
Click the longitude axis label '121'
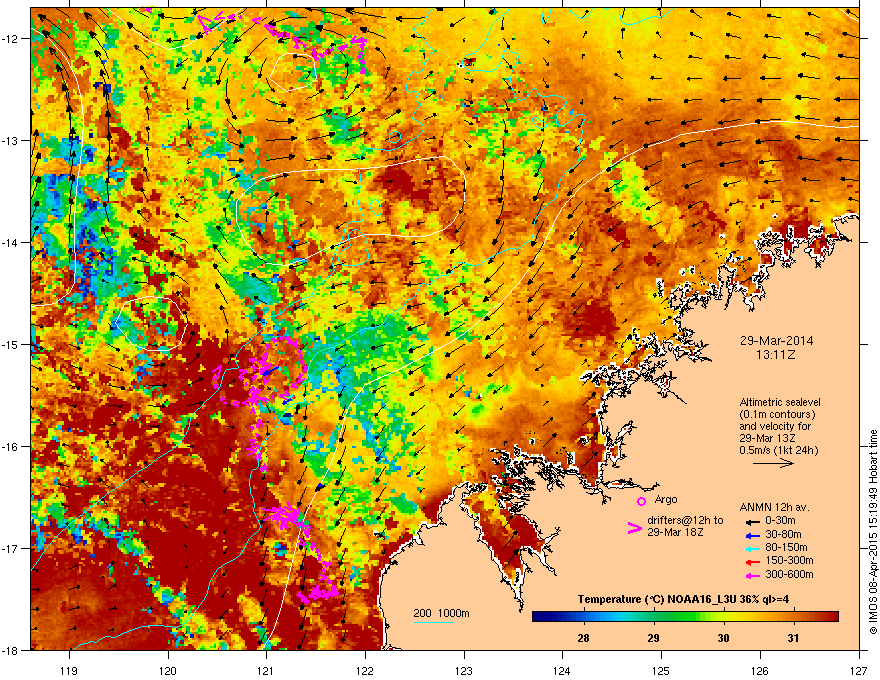click(266, 670)
